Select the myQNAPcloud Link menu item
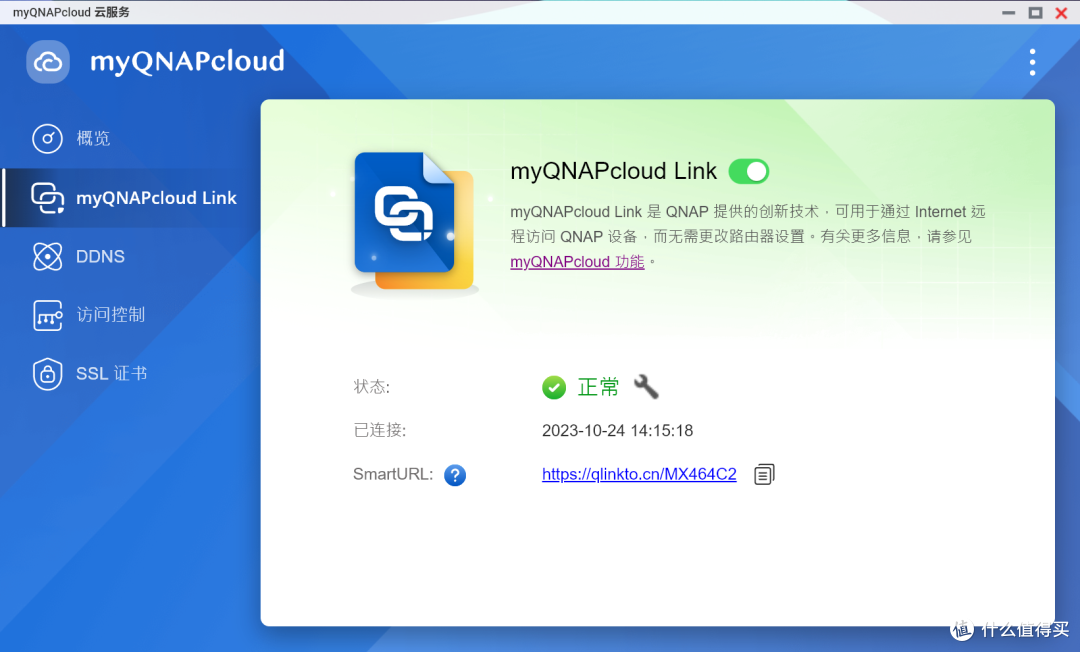Image resolution: width=1080 pixels, height=652 pixels. (x=131, y=198)
